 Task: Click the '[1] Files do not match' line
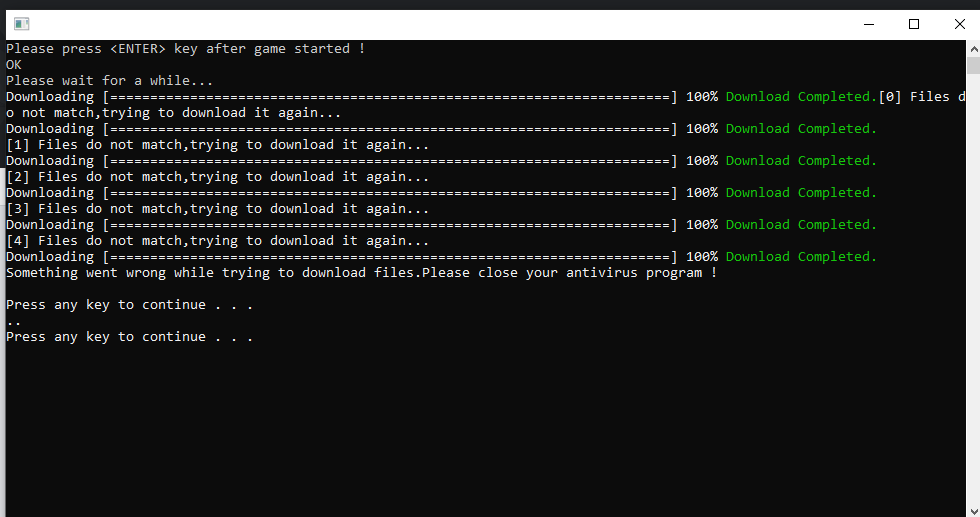[x=218, y=145]
